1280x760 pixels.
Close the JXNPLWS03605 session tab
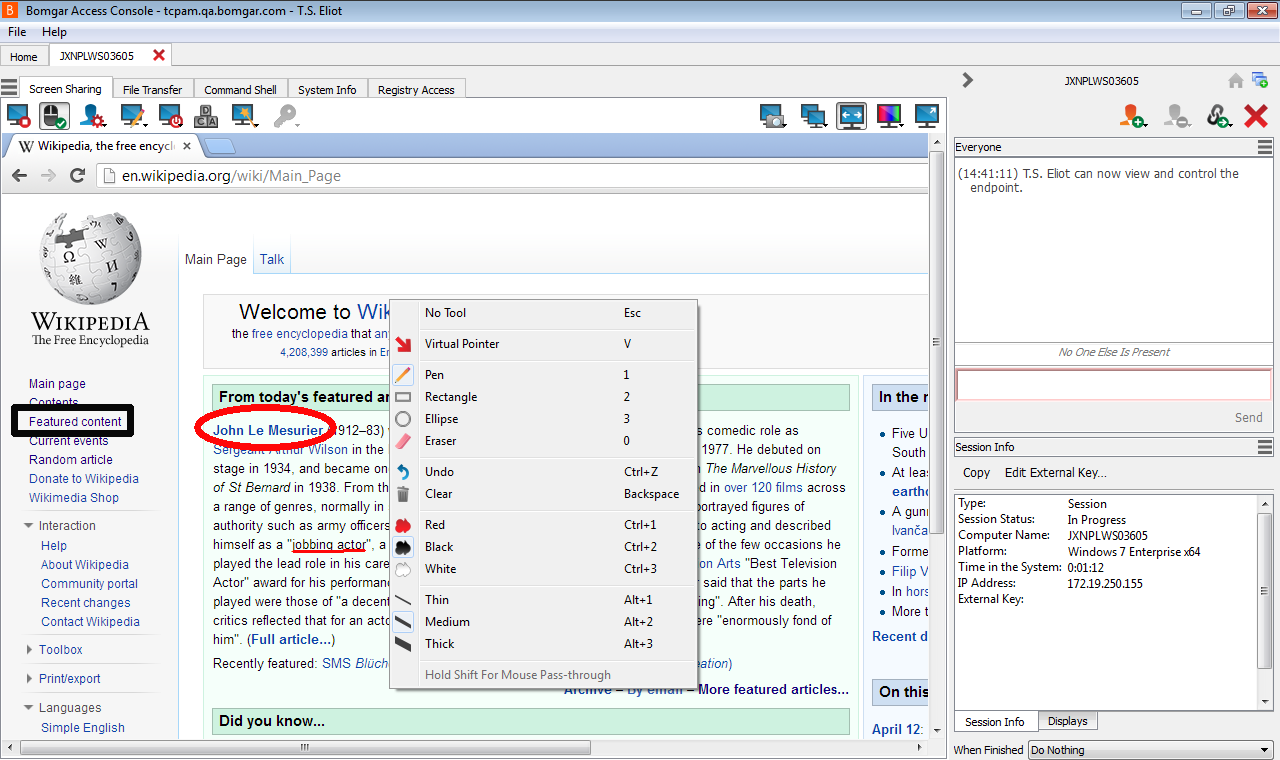pyautogui.click(x=159, y=55)
